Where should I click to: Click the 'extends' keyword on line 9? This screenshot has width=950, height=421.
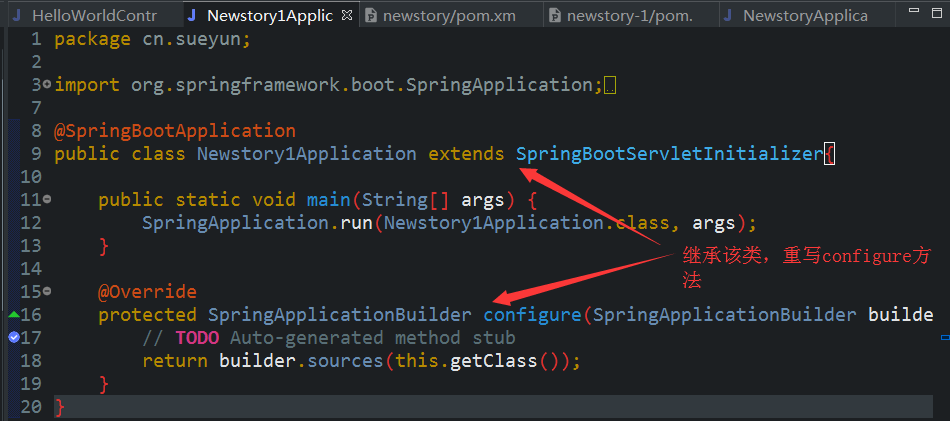point(467,154)
